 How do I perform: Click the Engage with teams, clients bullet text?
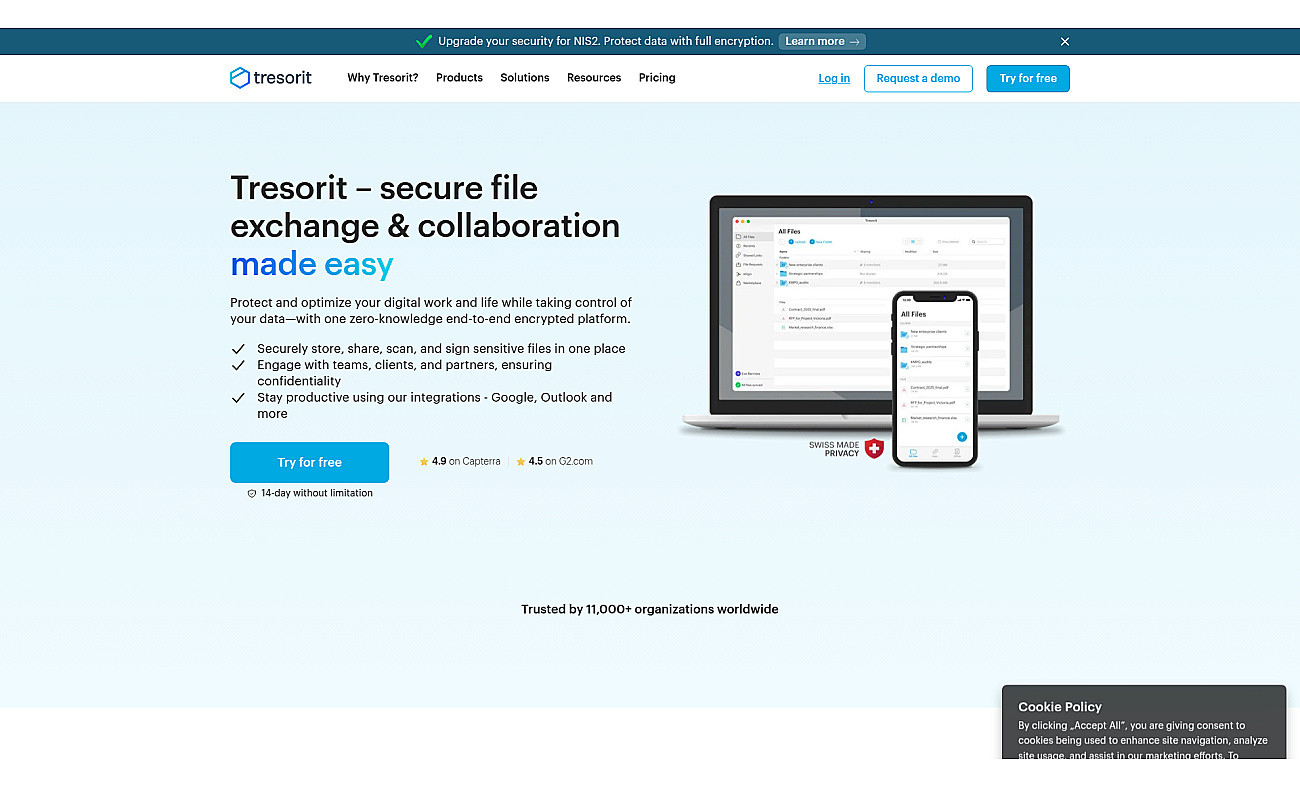pyautogui.click(x=404, y=373)
